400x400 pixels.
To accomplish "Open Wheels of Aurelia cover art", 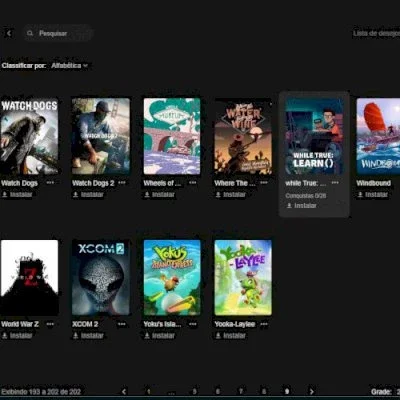I will (x=172, y=136).
